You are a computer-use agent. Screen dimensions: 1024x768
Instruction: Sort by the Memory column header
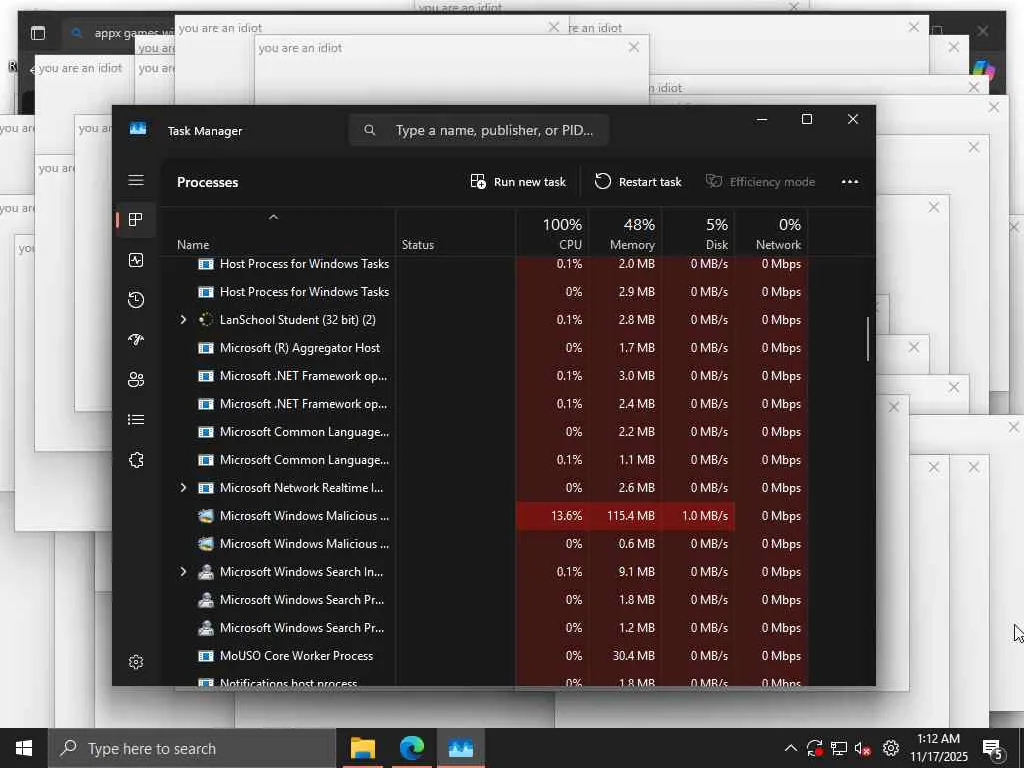pyautogui.click(x=625, y=234)
